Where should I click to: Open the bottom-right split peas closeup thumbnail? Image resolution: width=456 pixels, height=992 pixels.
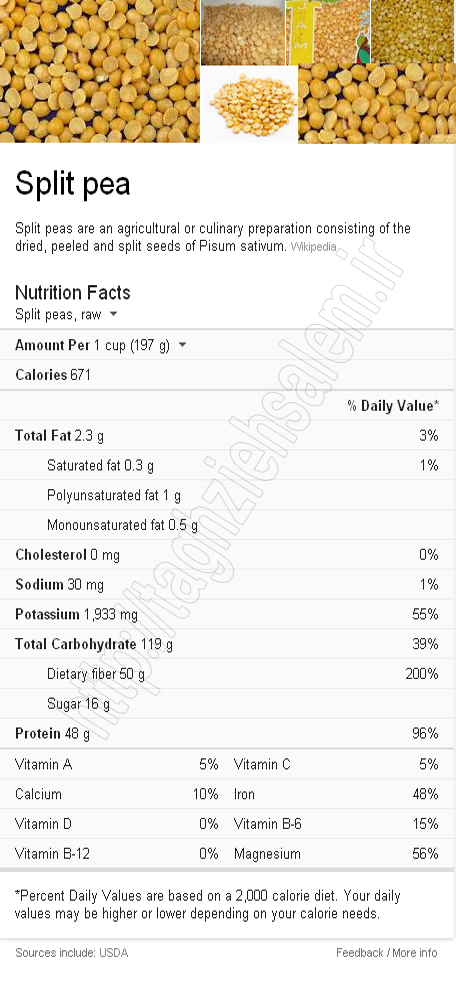coord(377,104)
